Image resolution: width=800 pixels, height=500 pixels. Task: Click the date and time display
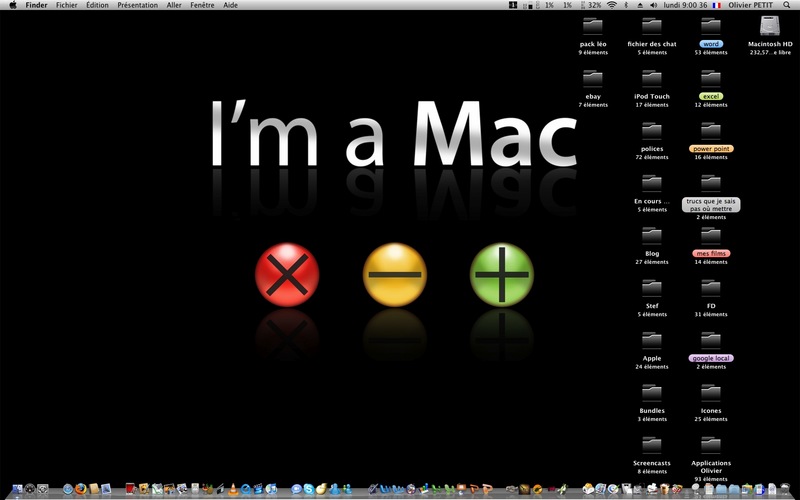(x=685, y=5)
